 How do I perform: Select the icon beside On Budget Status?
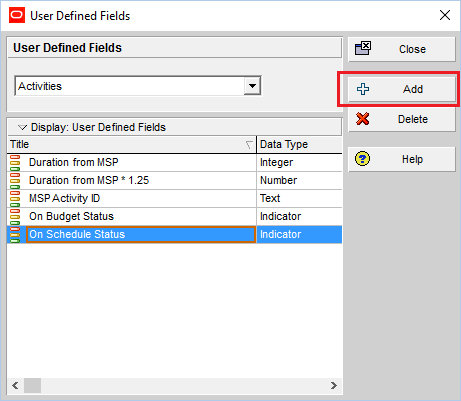pos(15,217)
